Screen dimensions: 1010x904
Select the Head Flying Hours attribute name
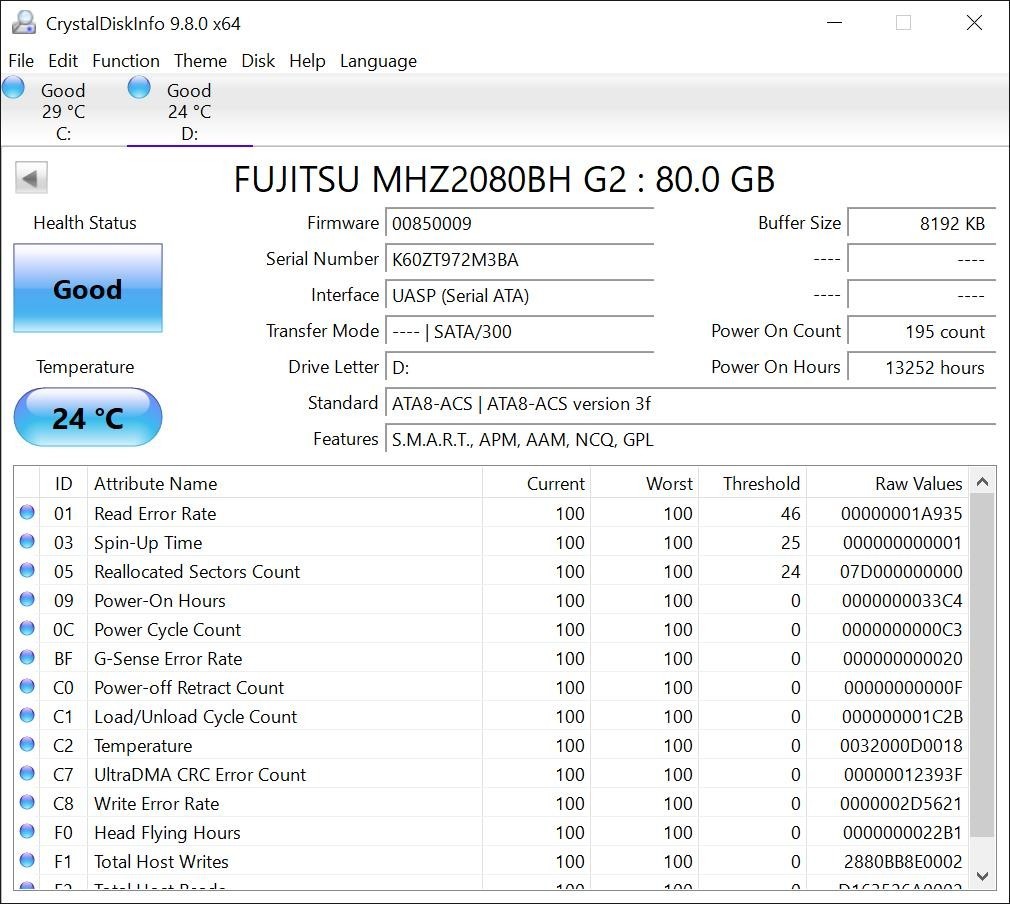click(x=167, y=832)
